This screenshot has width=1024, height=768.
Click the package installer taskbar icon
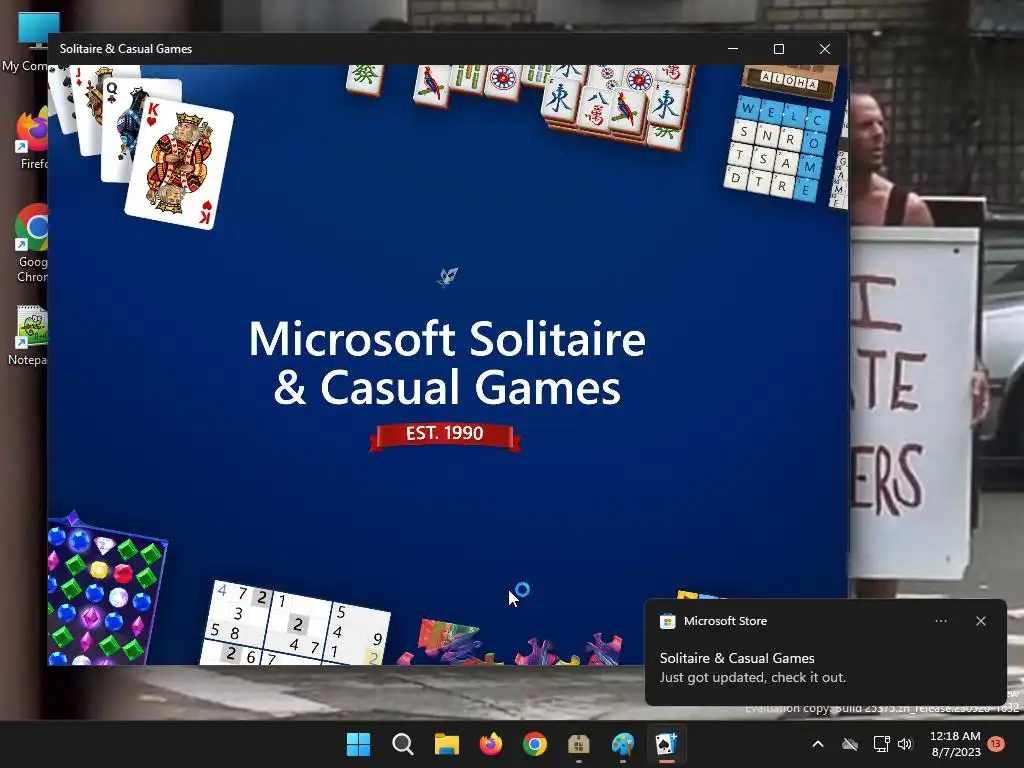(x=579, y=744)
